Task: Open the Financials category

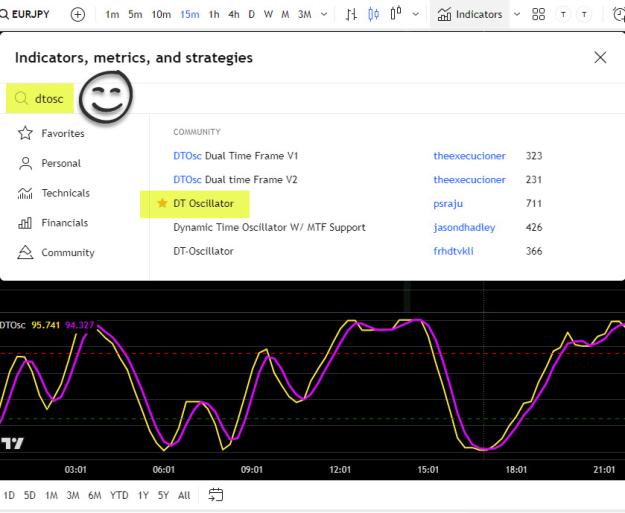Action: pos(53,223)
